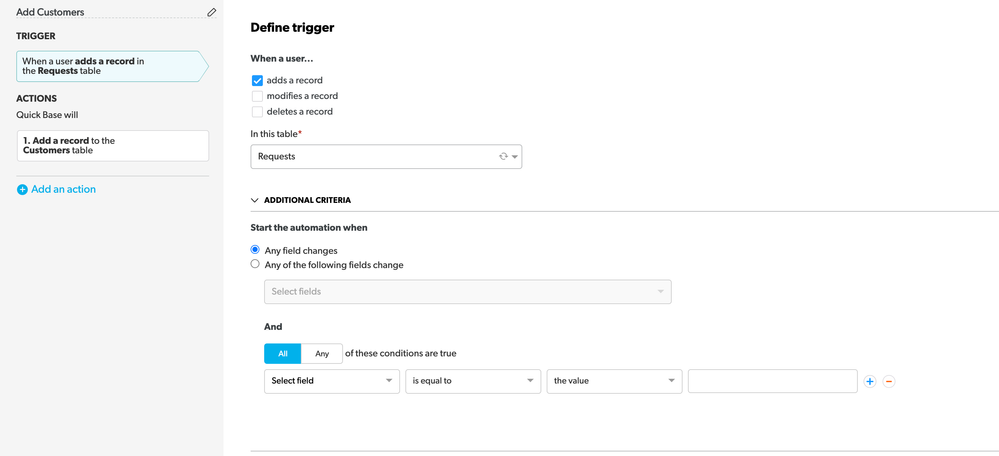Screen dimensions: 999x456
Task: Click the orange minus icon to remove condition
Action: click(x=889, y=381)
